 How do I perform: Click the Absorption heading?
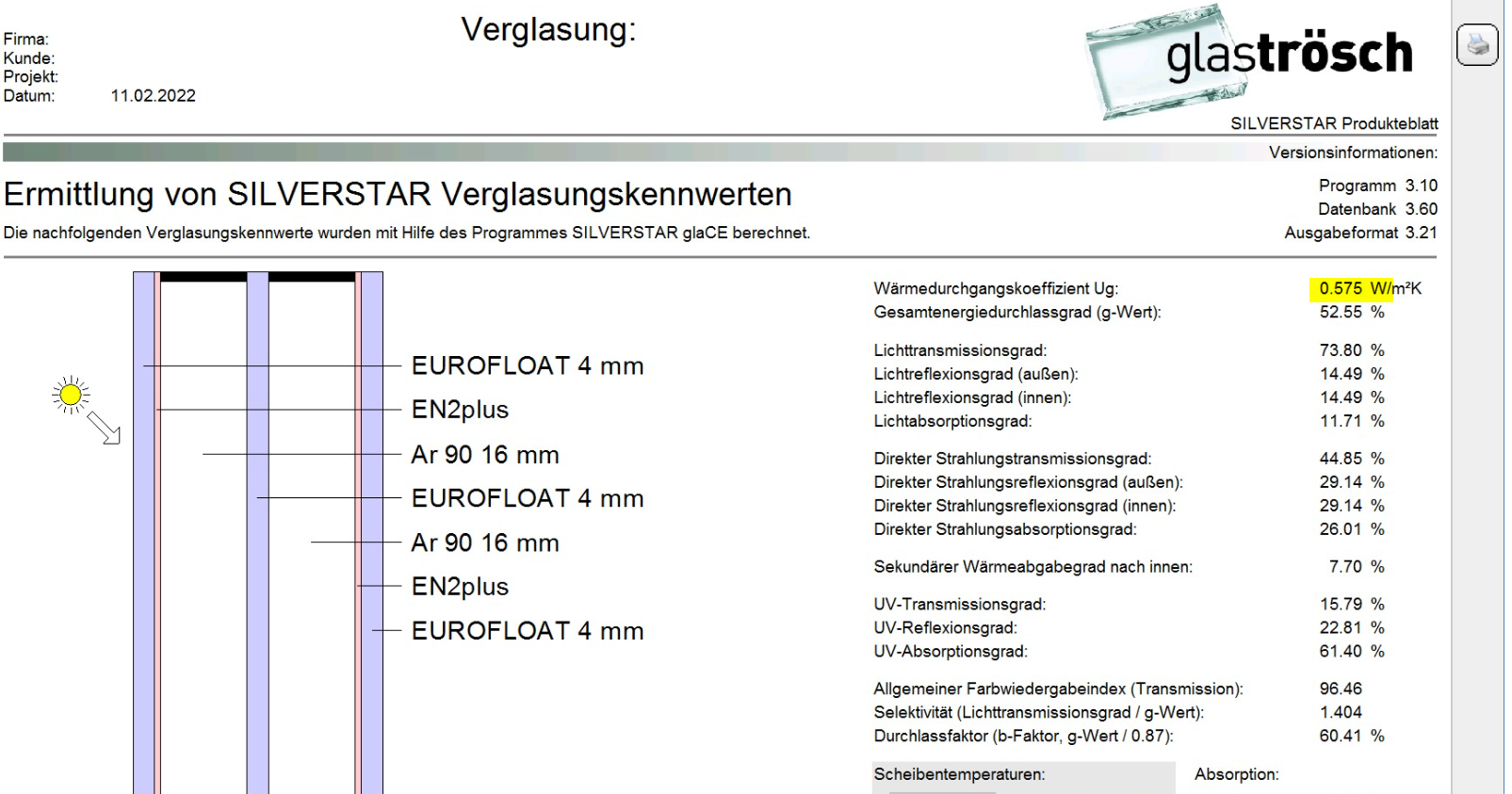pyautogui.click(x=1236, y=774)
